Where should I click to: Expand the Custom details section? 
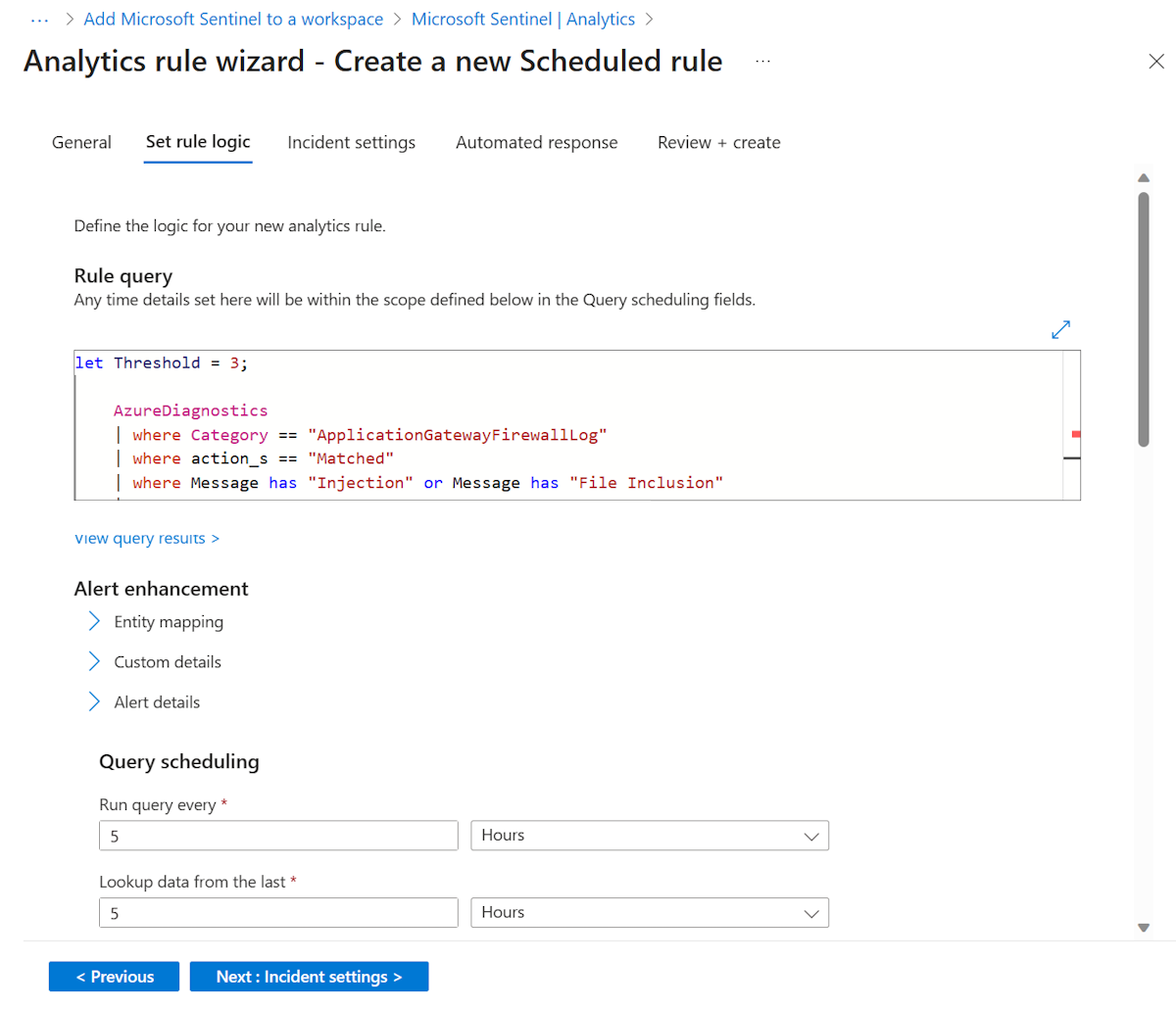(167, 662)
